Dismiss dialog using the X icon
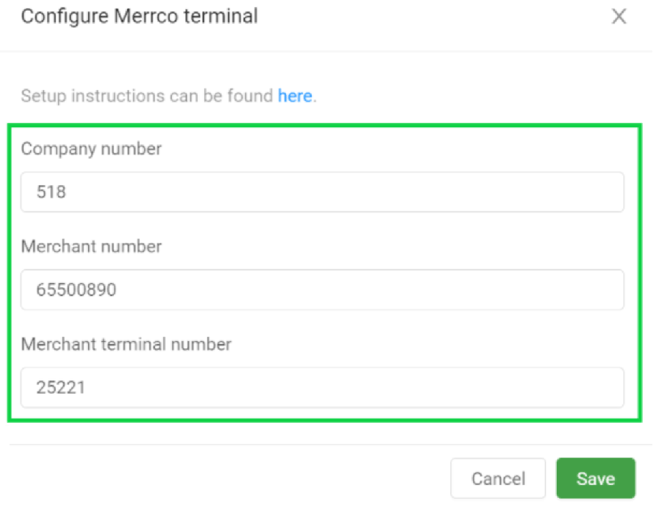655x510 pixels. (619, 17)
